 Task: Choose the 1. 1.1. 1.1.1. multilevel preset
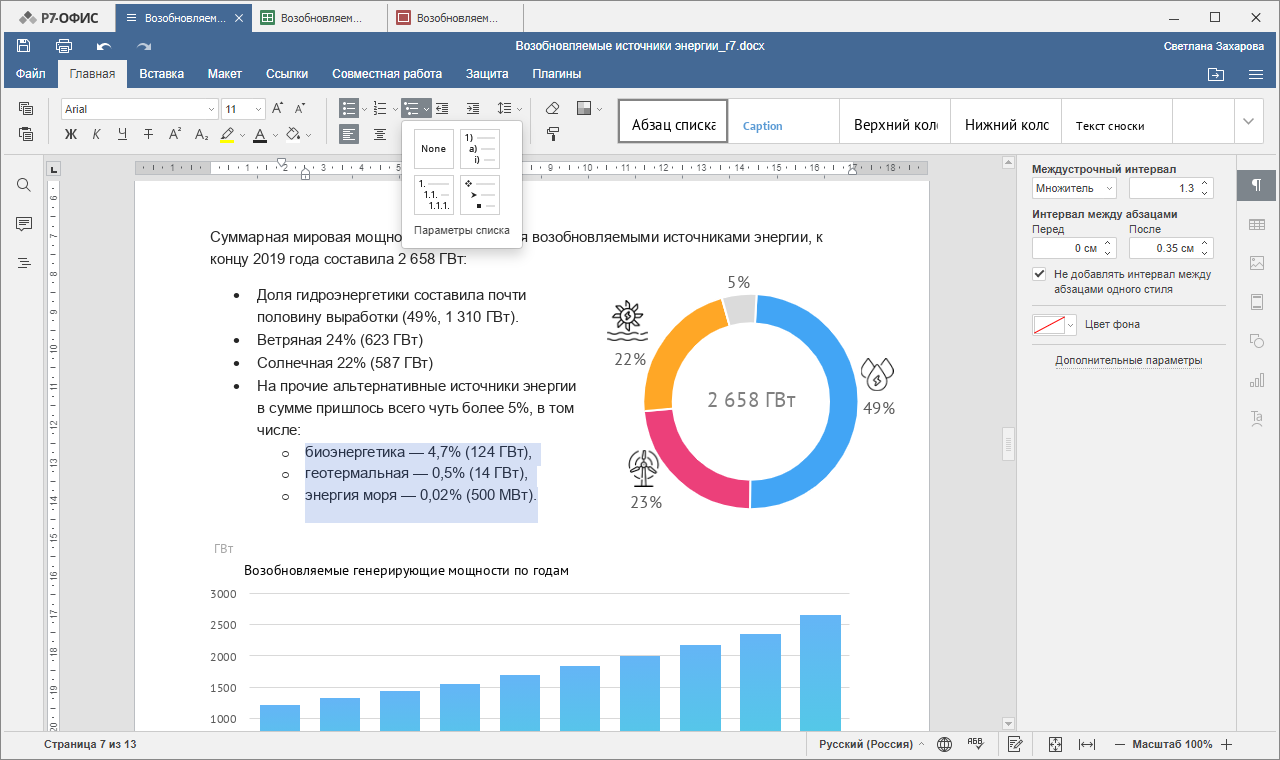pyautogui.click(x=434, y=195)
